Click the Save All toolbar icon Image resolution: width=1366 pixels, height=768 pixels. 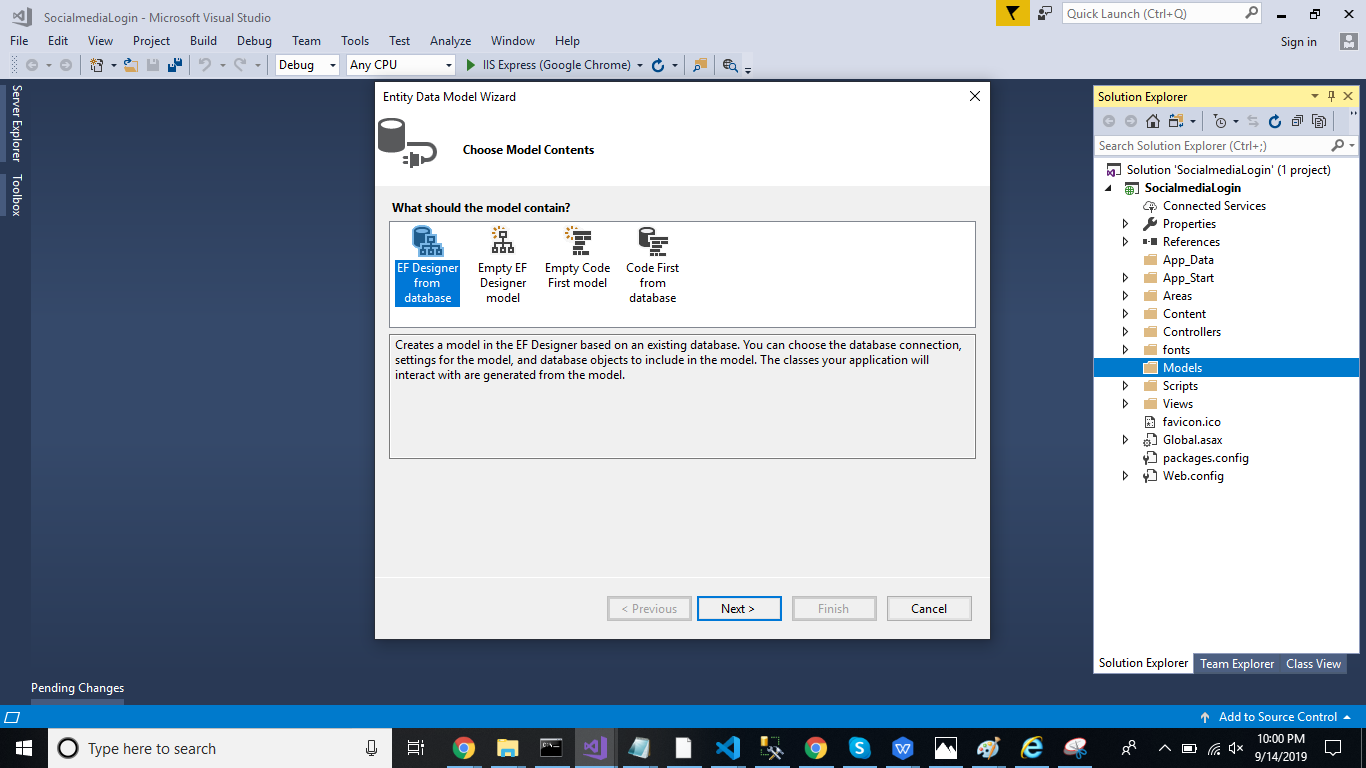pos(175,65)
